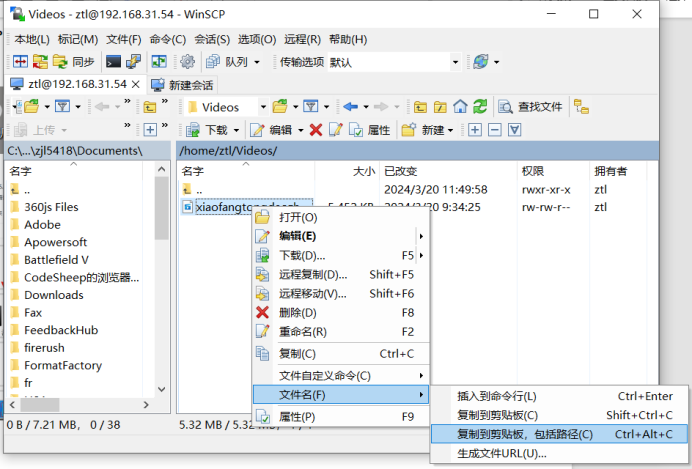
Task: Expand the Download (下载) dropdown arrow
Action: pyautogui.click(x=236, y=130)
